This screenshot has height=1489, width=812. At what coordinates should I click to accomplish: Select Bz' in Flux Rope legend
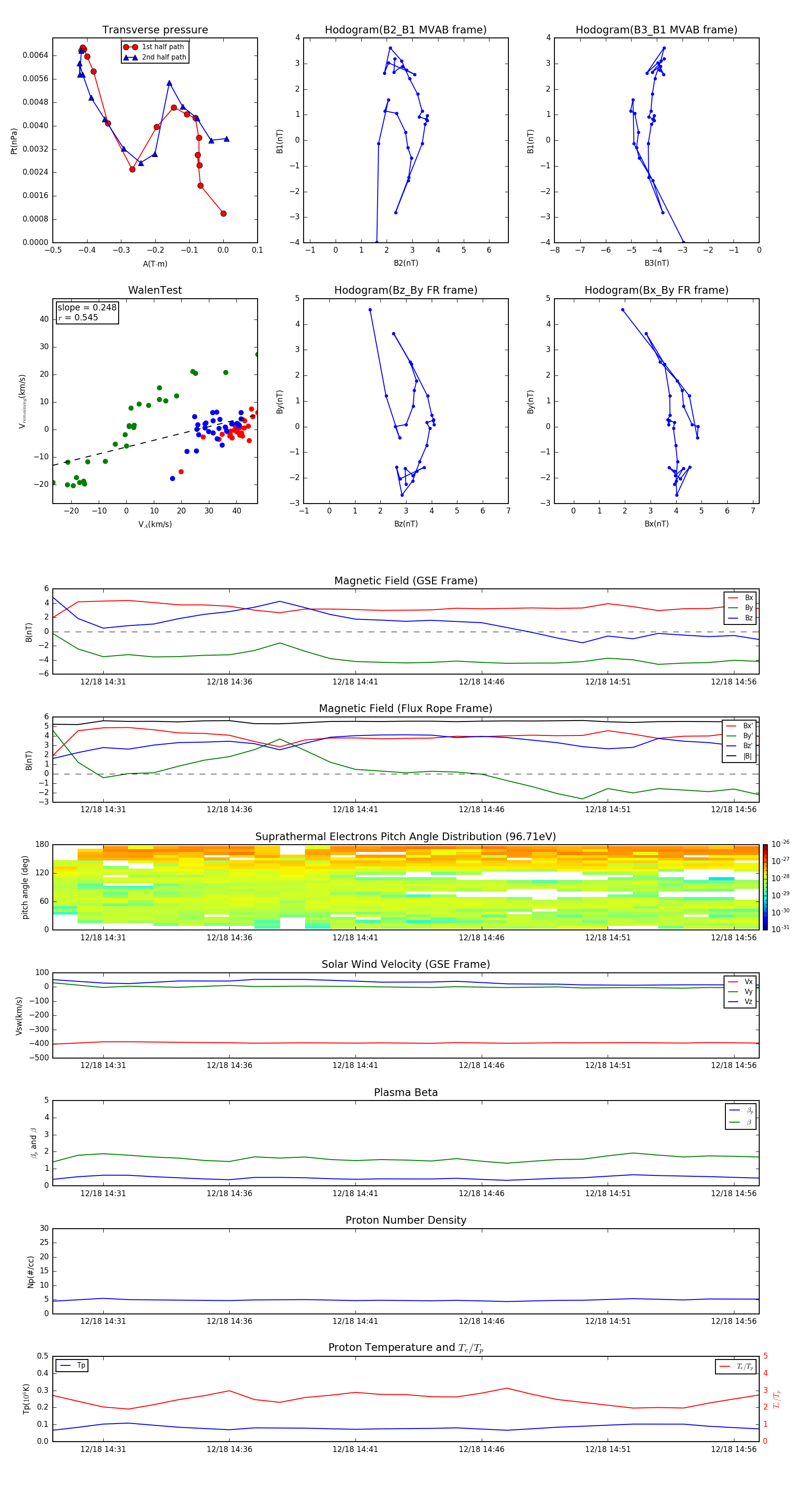click(x=740, y=746)
